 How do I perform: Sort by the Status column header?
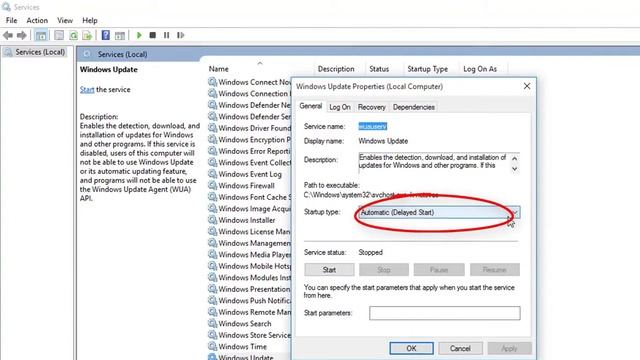point(379,69)
